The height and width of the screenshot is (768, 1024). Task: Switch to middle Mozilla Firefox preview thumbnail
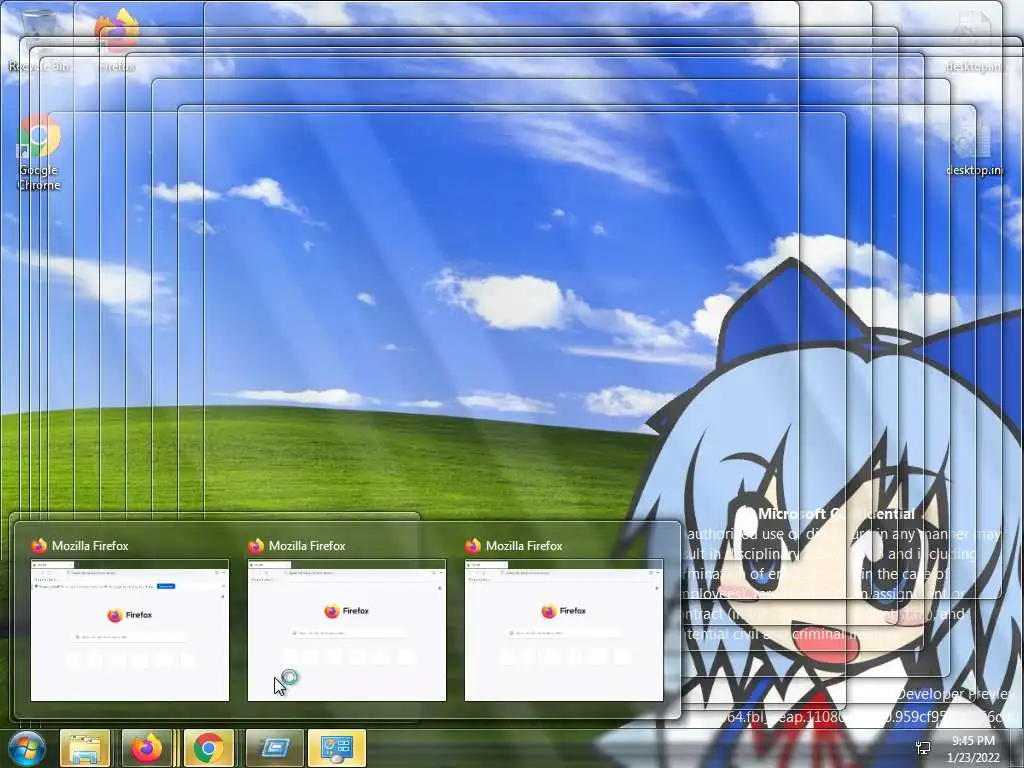click(x=347, y=630)
